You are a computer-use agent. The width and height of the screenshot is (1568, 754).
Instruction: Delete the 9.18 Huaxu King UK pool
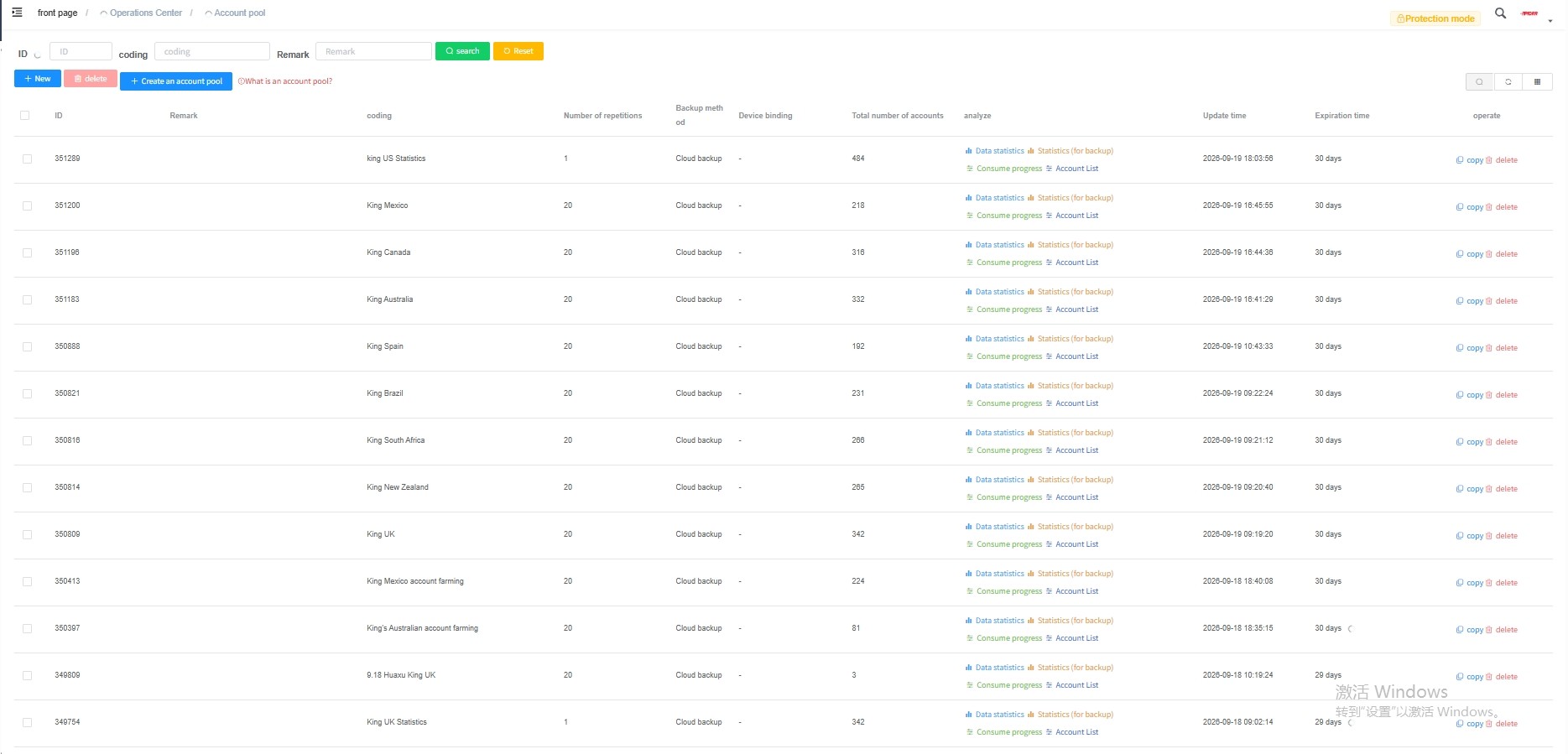point(1502,677)
